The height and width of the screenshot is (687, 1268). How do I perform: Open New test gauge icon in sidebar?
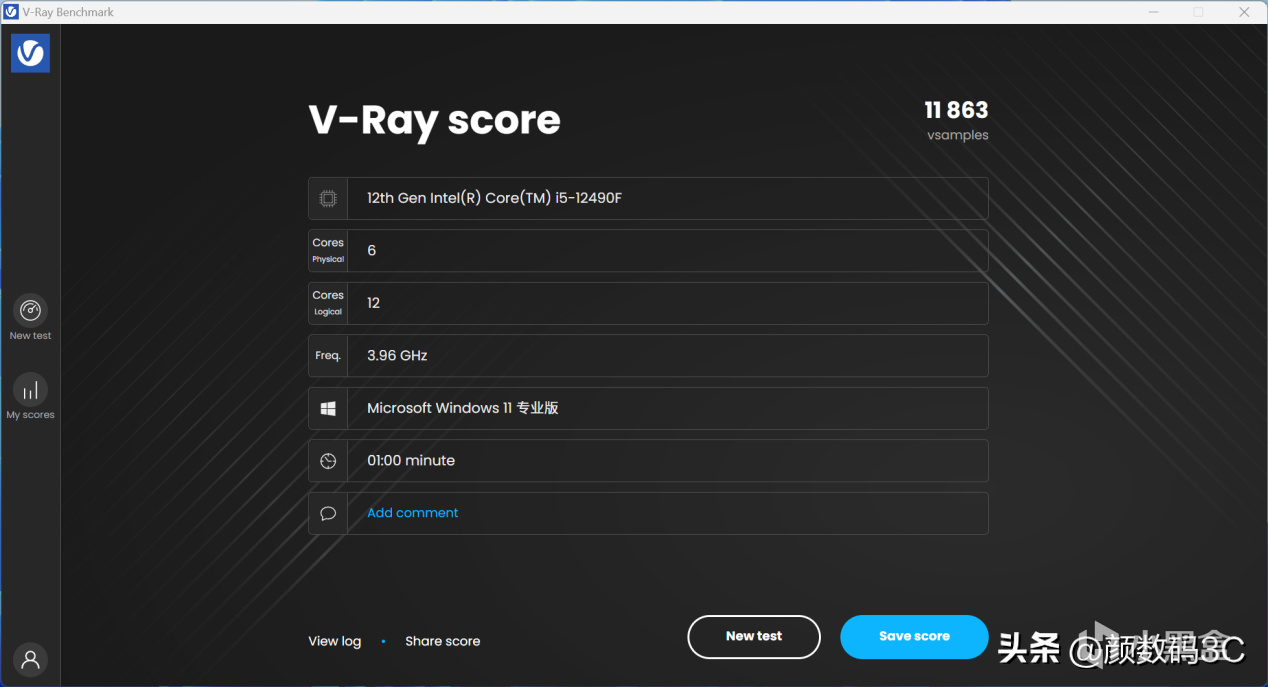[30, 310]
